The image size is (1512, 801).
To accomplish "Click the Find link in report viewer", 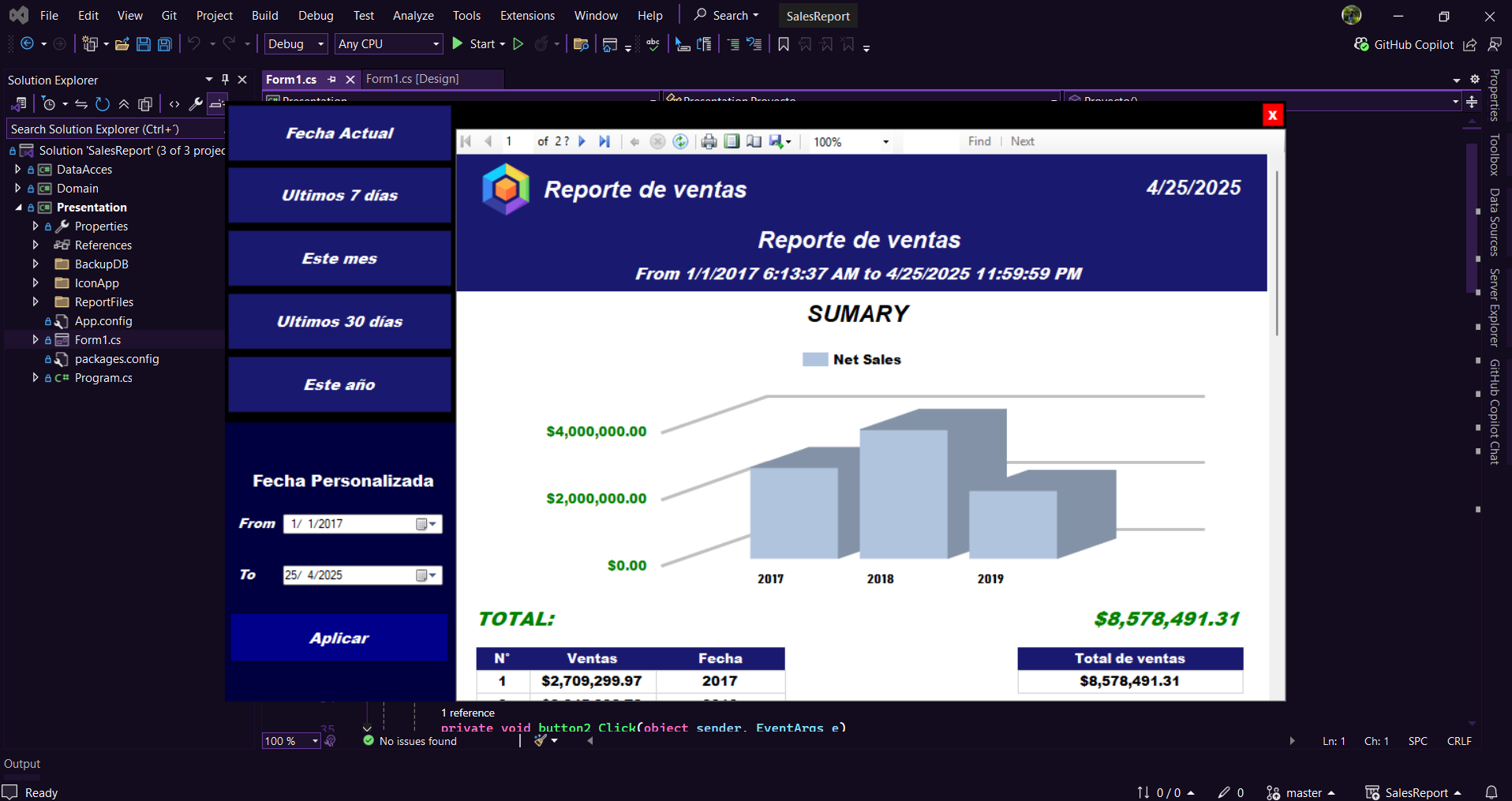I will 979,141.
